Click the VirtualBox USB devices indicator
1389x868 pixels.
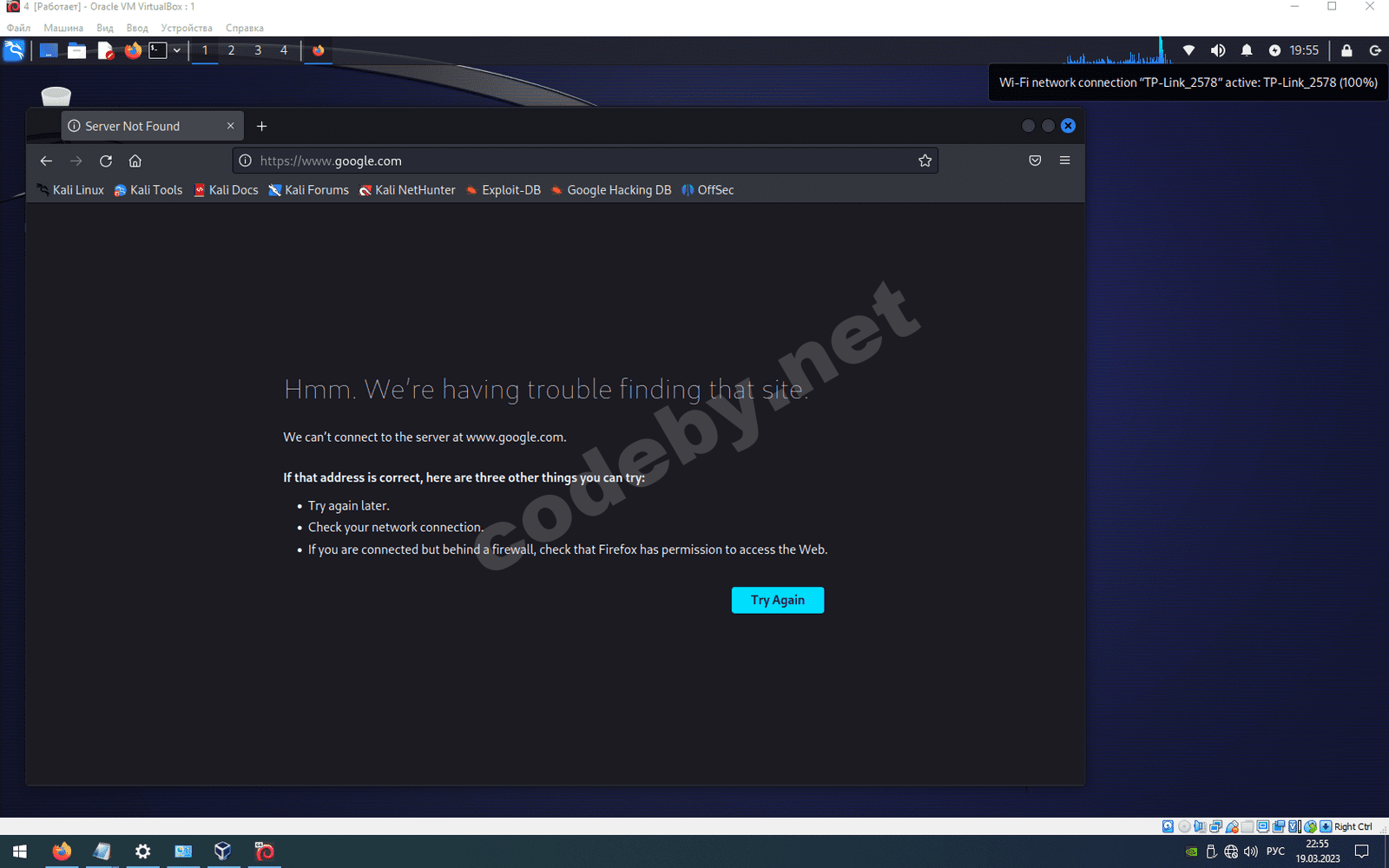click(1232, 826)
